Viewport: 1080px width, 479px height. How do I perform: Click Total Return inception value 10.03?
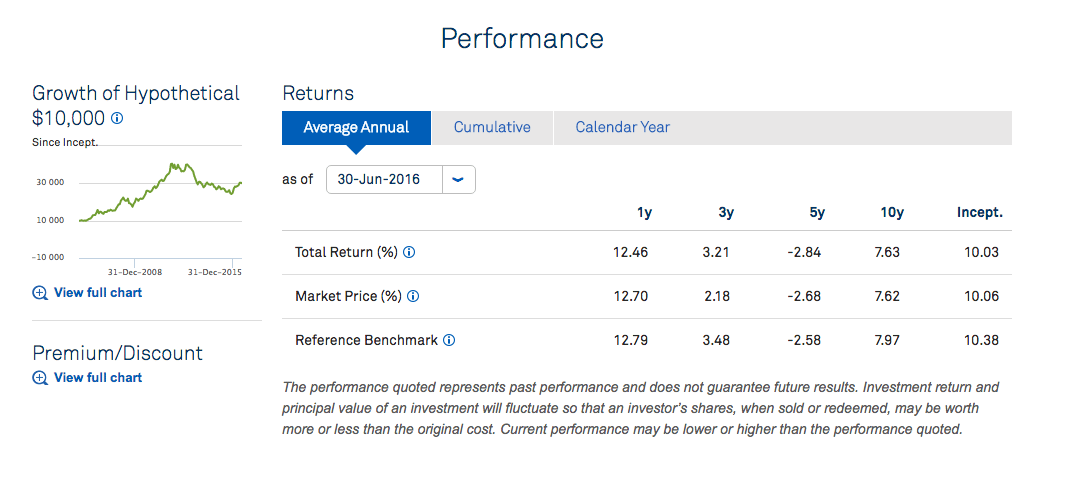[x=981, y=252]
